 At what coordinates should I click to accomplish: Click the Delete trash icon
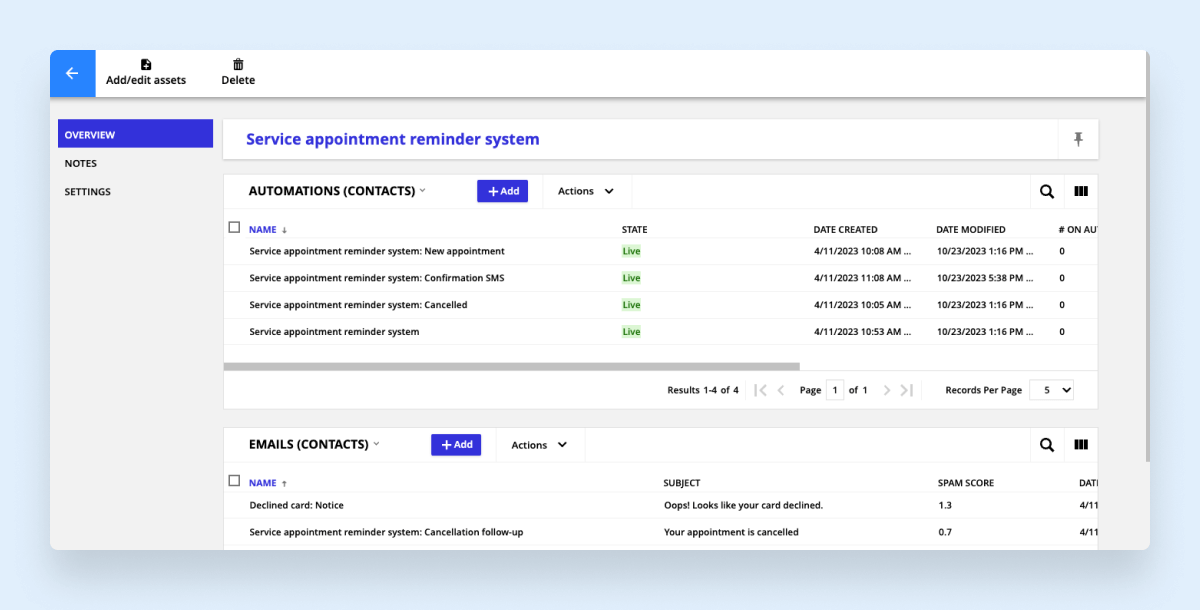coord(238,65)
